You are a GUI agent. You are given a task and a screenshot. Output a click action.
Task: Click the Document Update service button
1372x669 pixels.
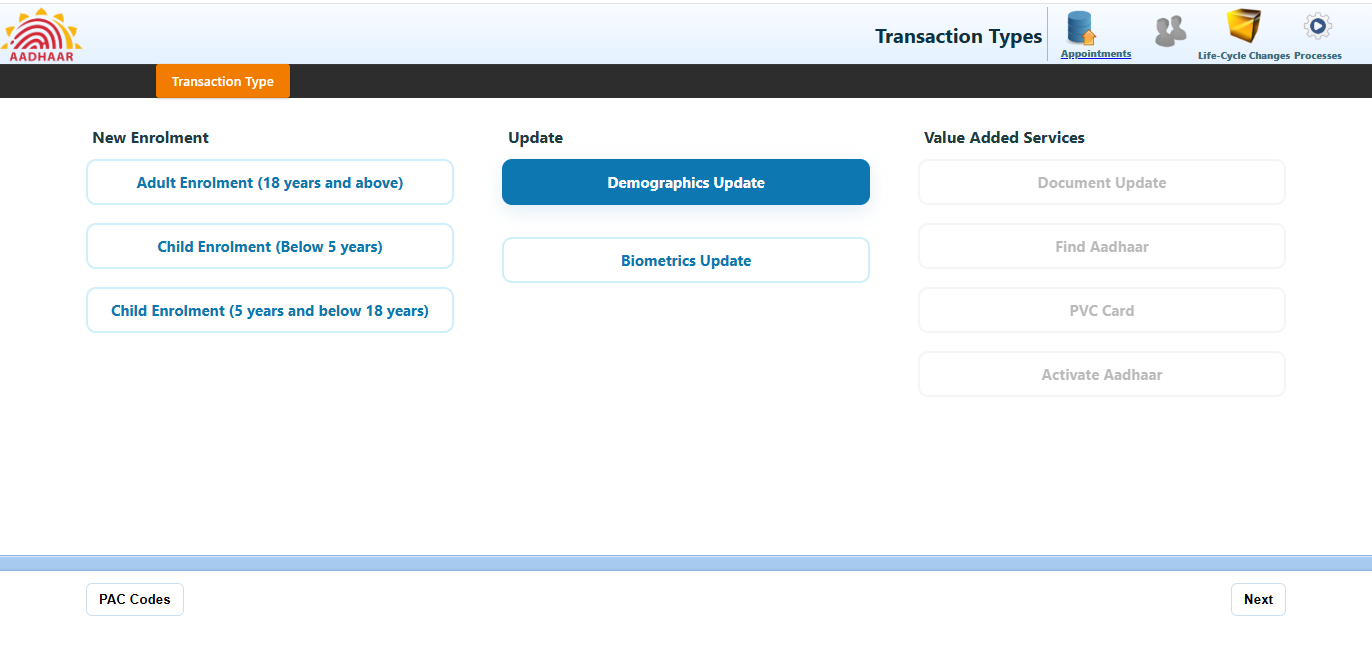pos(1102,183)
